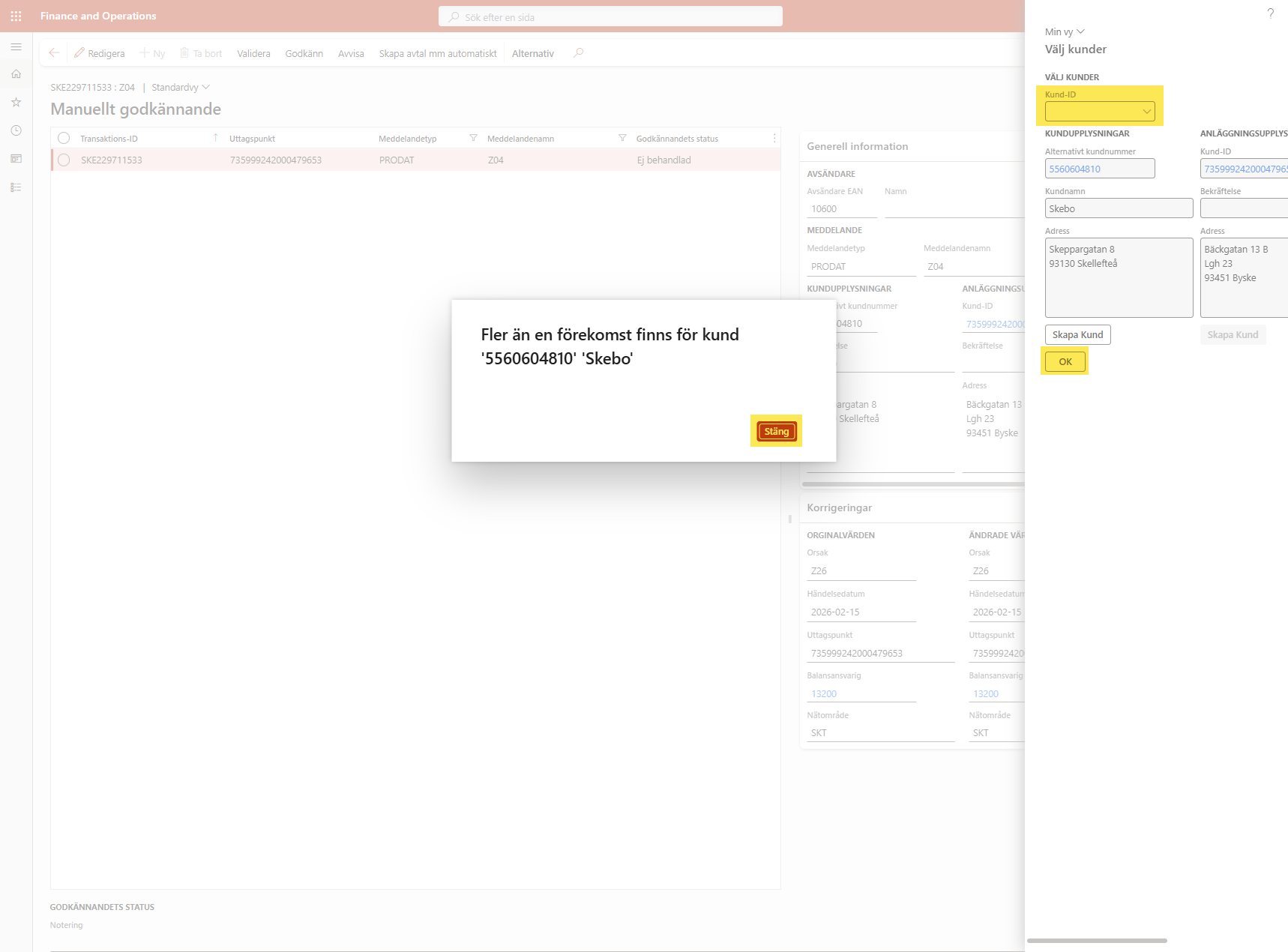Click the Sök efter en sida search box
Screen dimensions: 1288x952
610,16
